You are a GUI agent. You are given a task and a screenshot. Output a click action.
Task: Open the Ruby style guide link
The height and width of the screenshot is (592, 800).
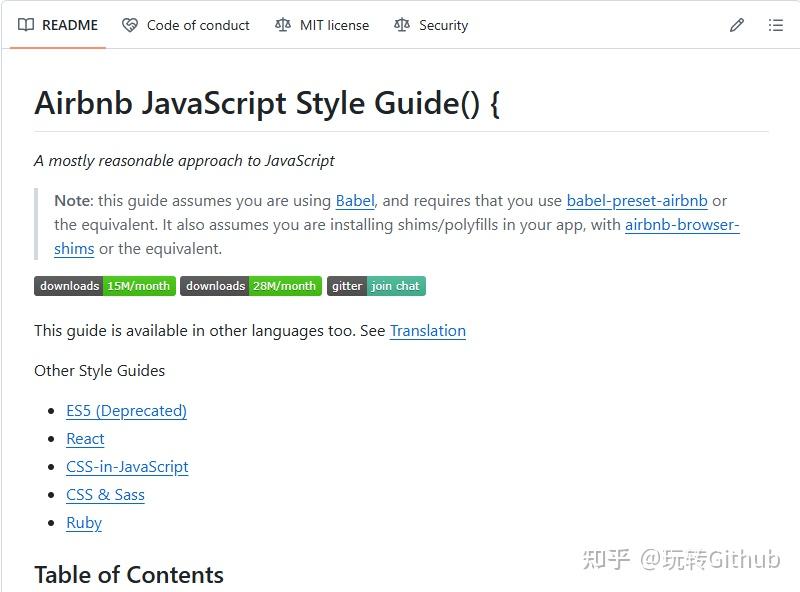click(x=84, y=523)
